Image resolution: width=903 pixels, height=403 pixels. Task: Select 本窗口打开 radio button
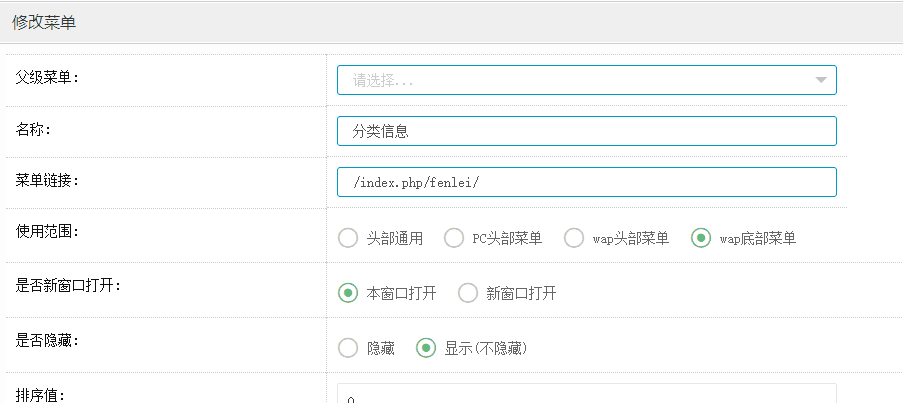tap(348, 293)
